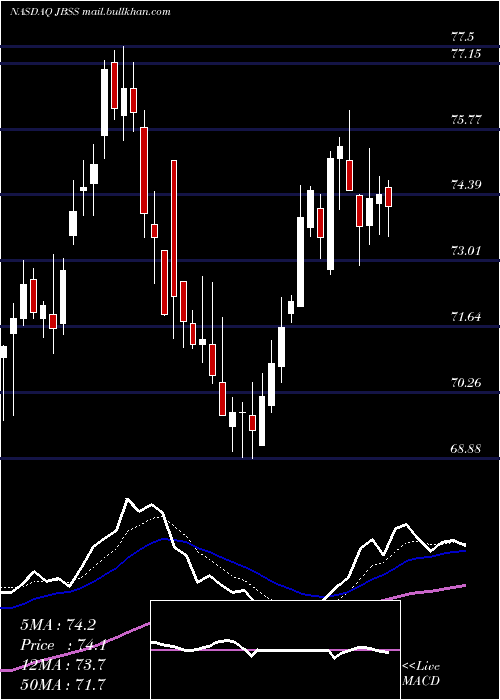
Task: Click the Price : 74.1 readout
Action: pyautogui.click(x=63, y=645)
